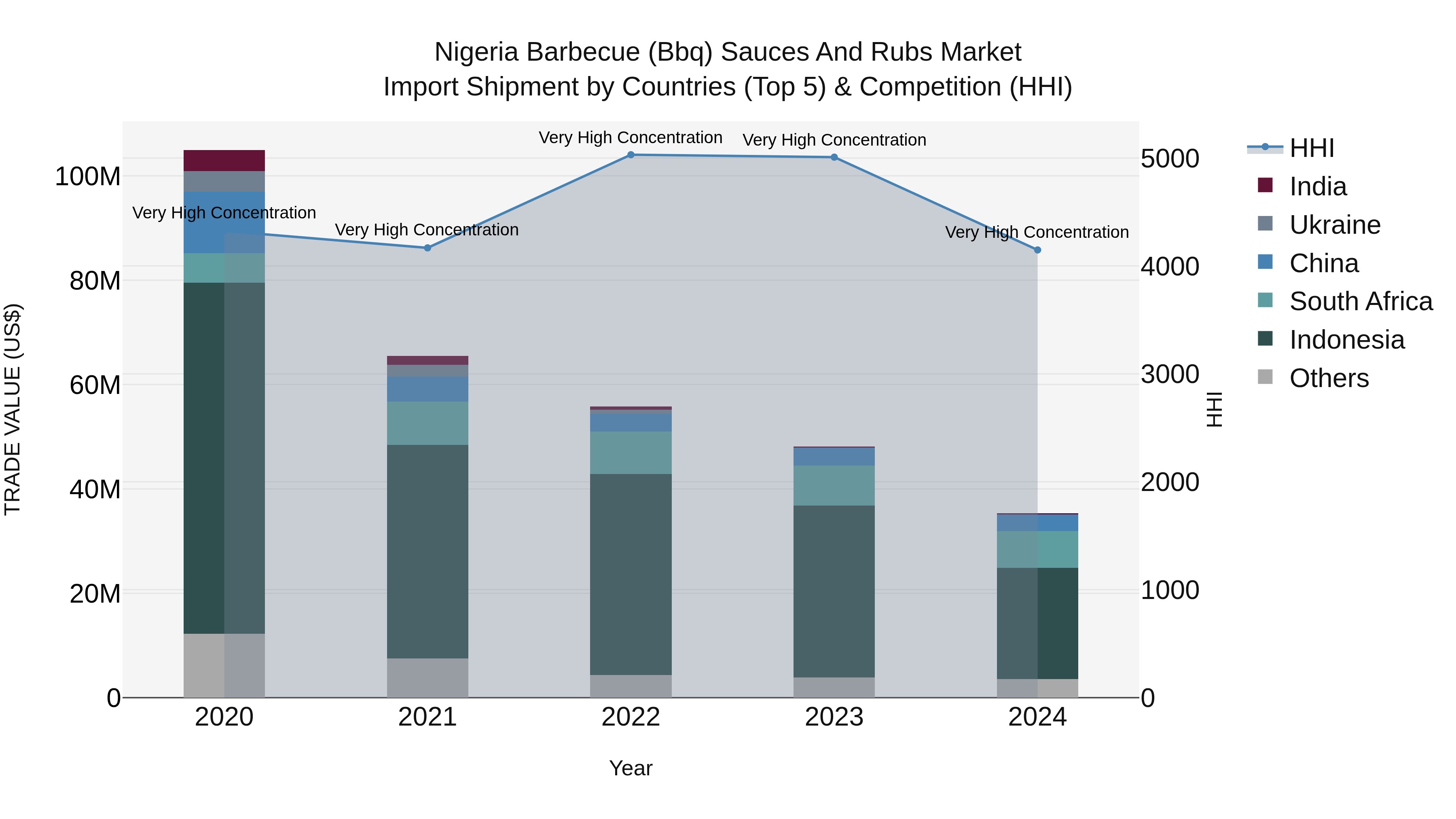Click the 2021 Very High Concentration annotation
Screen dimensions: 1456x819
427,229
